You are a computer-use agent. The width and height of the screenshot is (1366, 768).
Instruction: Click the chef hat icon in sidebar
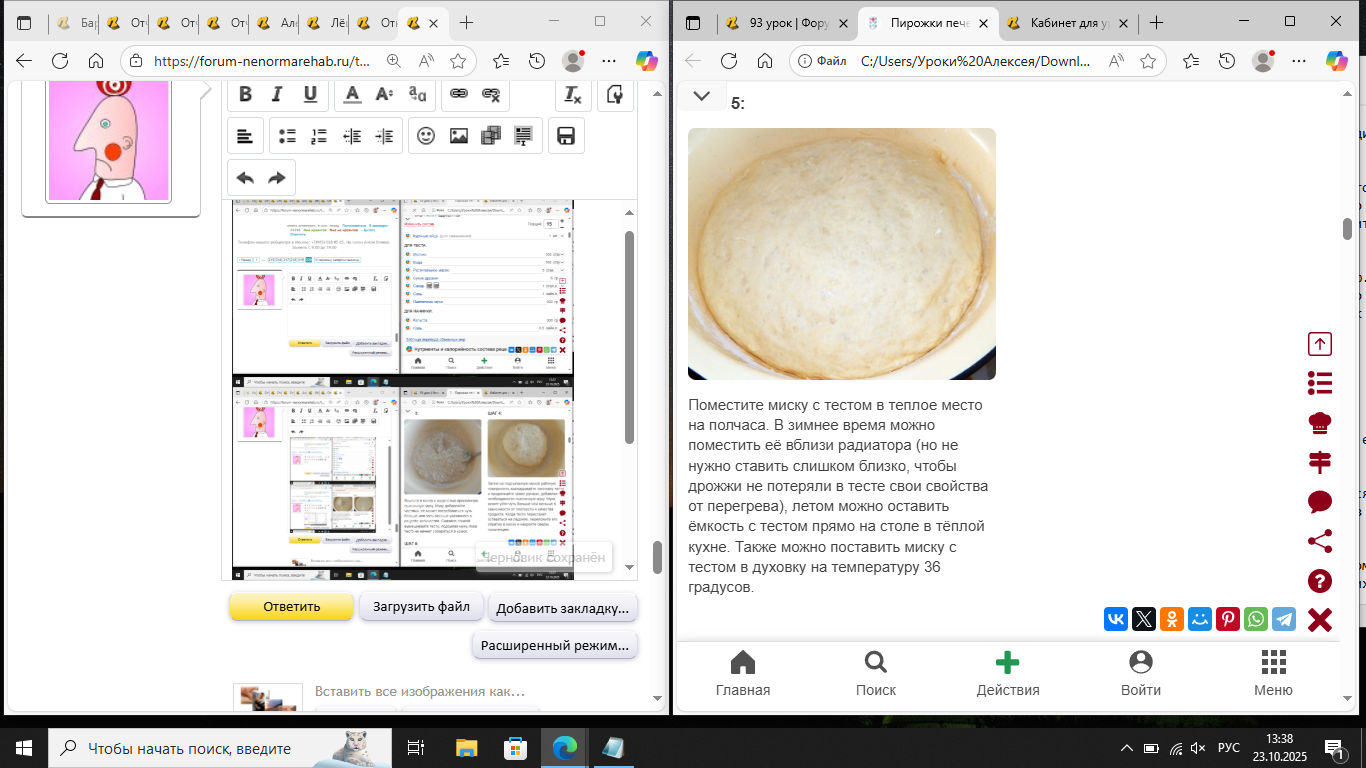1320,423
